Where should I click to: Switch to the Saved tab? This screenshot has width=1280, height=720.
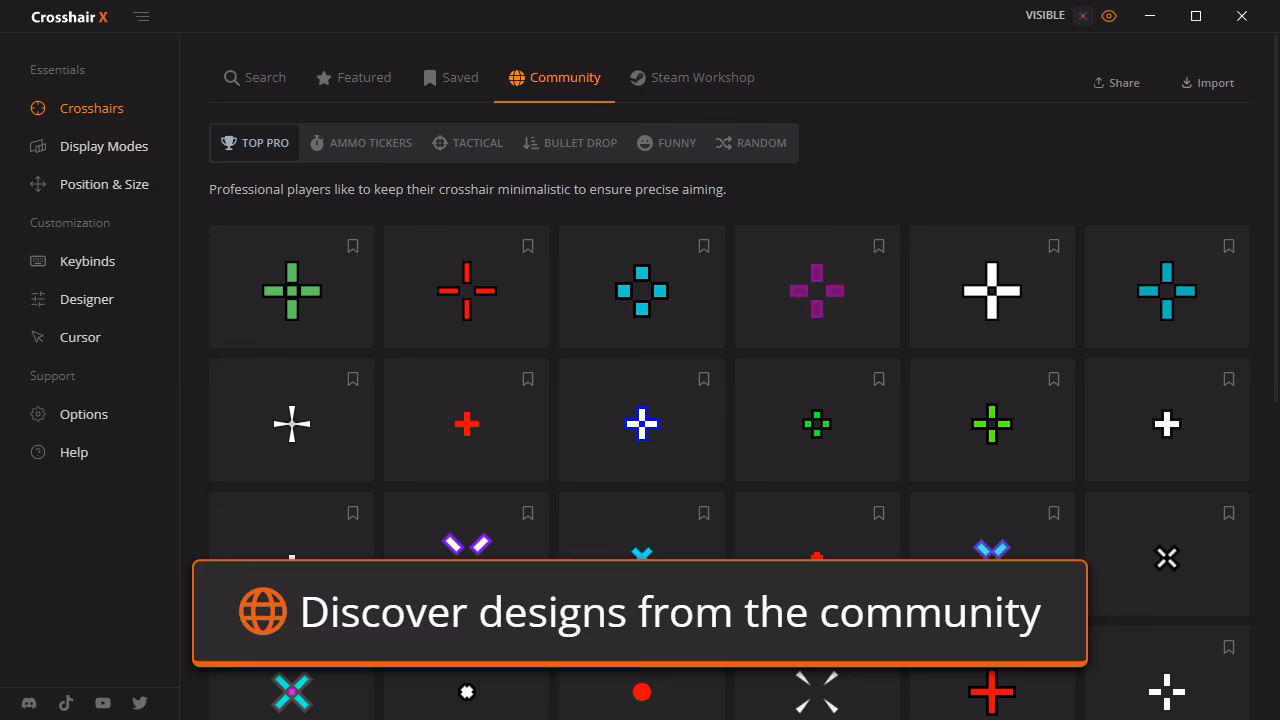pyautogui.click(x=451, y=78)
